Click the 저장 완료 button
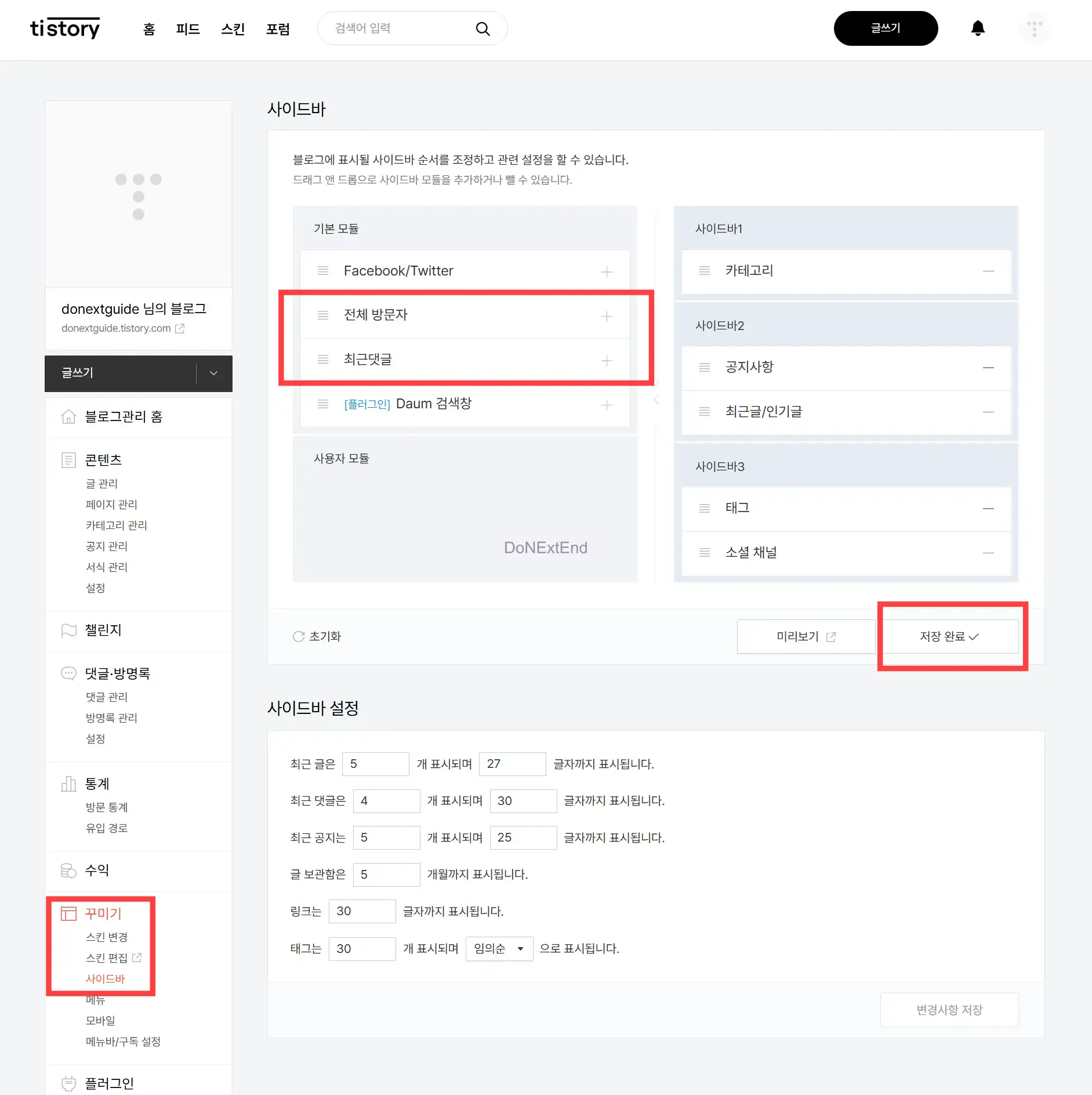This screenshot has width=1092, height=1095. pyautogui.click(x=949, y=636)
